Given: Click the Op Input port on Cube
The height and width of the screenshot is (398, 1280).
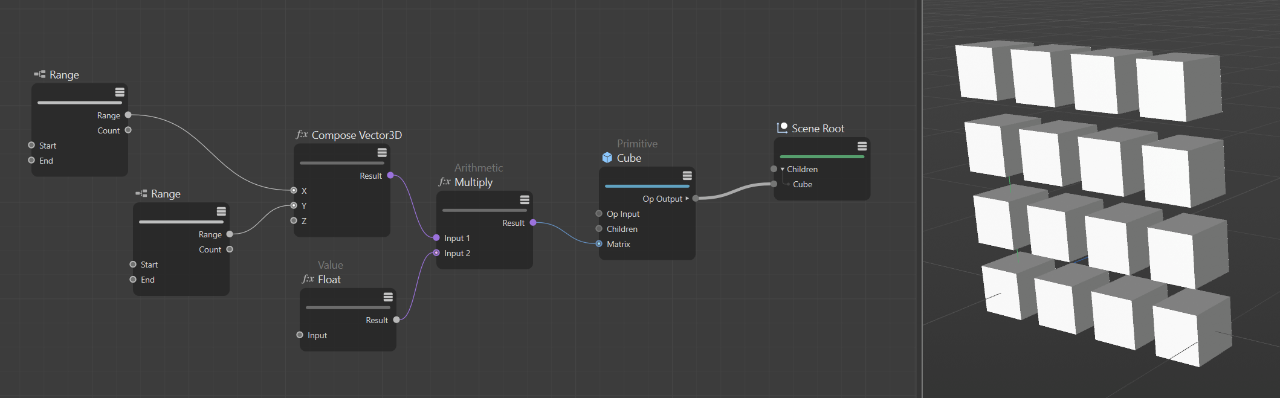Looking at the screenshot, I should 599,214.
